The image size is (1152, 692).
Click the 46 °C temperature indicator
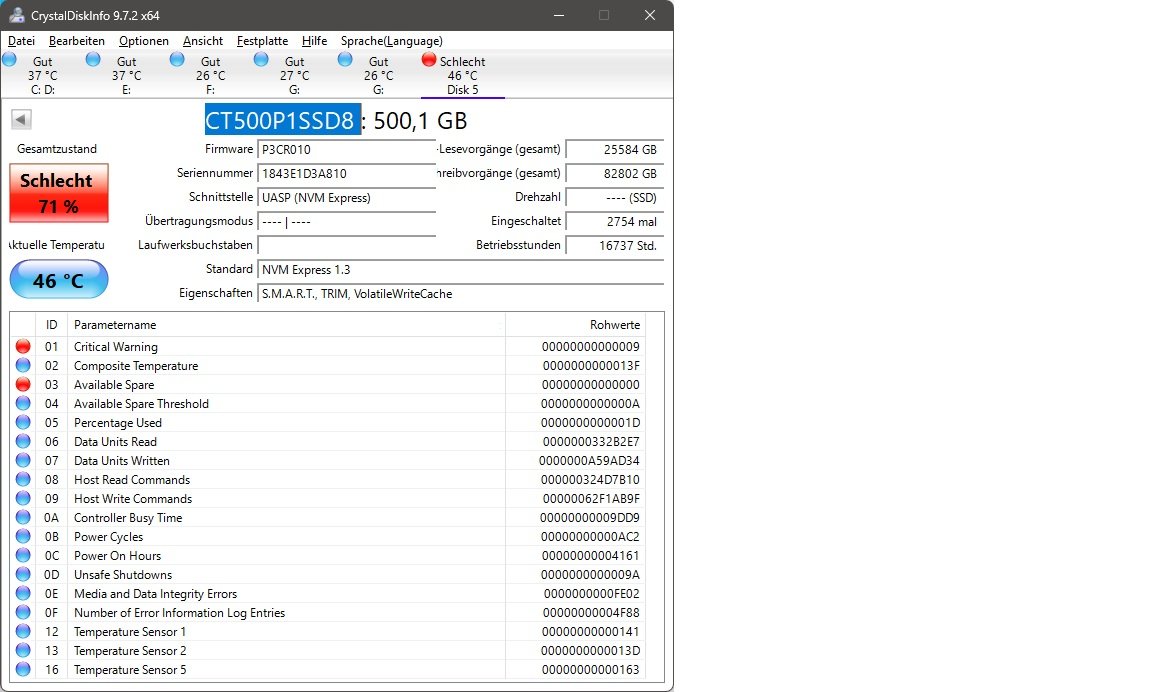[x=59, y=280]
